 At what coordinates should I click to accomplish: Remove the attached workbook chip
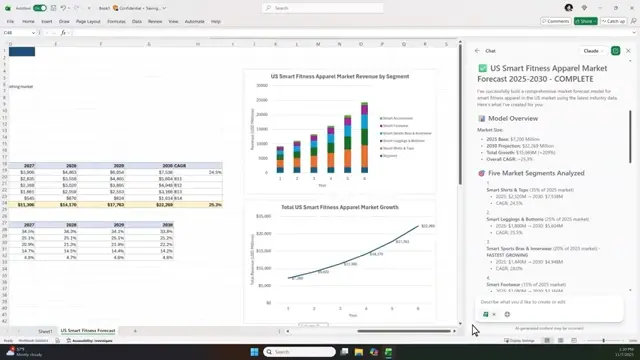pos(494,314)
